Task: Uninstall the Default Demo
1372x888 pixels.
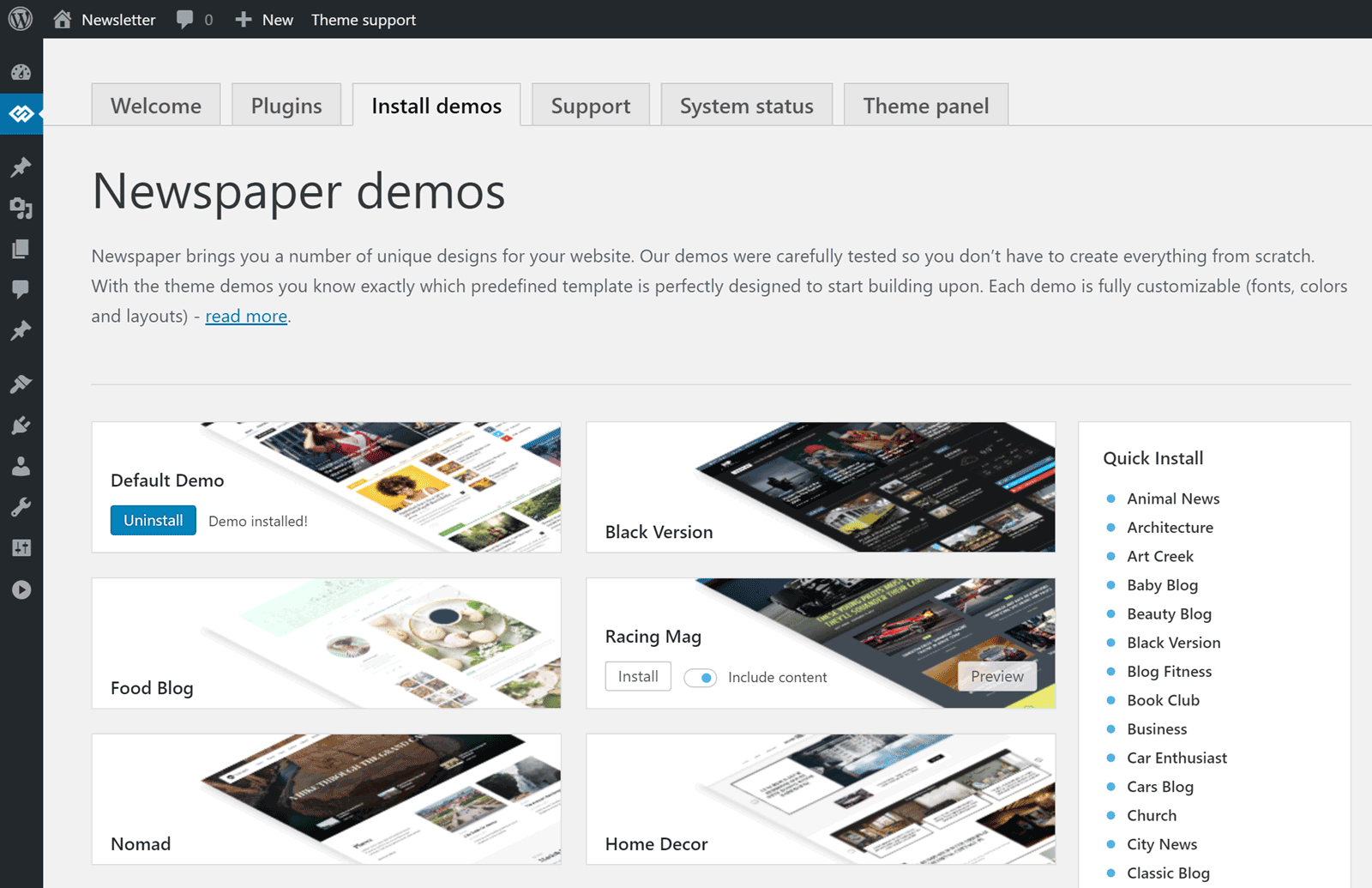Action: coord(153,520)
